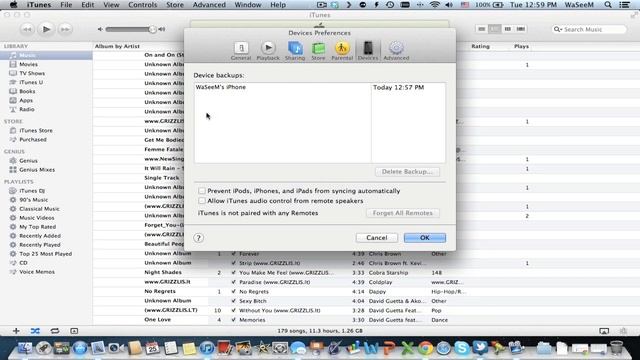
Task: Open Recently Added playlist
Action: tap(40, 236)
